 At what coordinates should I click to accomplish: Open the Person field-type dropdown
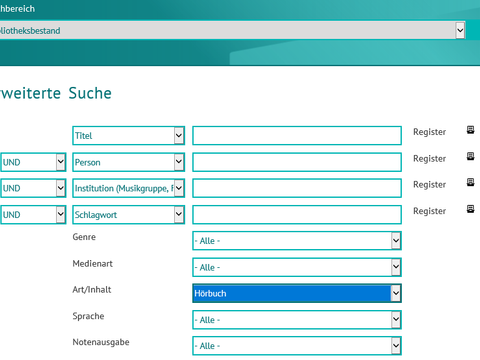pos(129,162)
